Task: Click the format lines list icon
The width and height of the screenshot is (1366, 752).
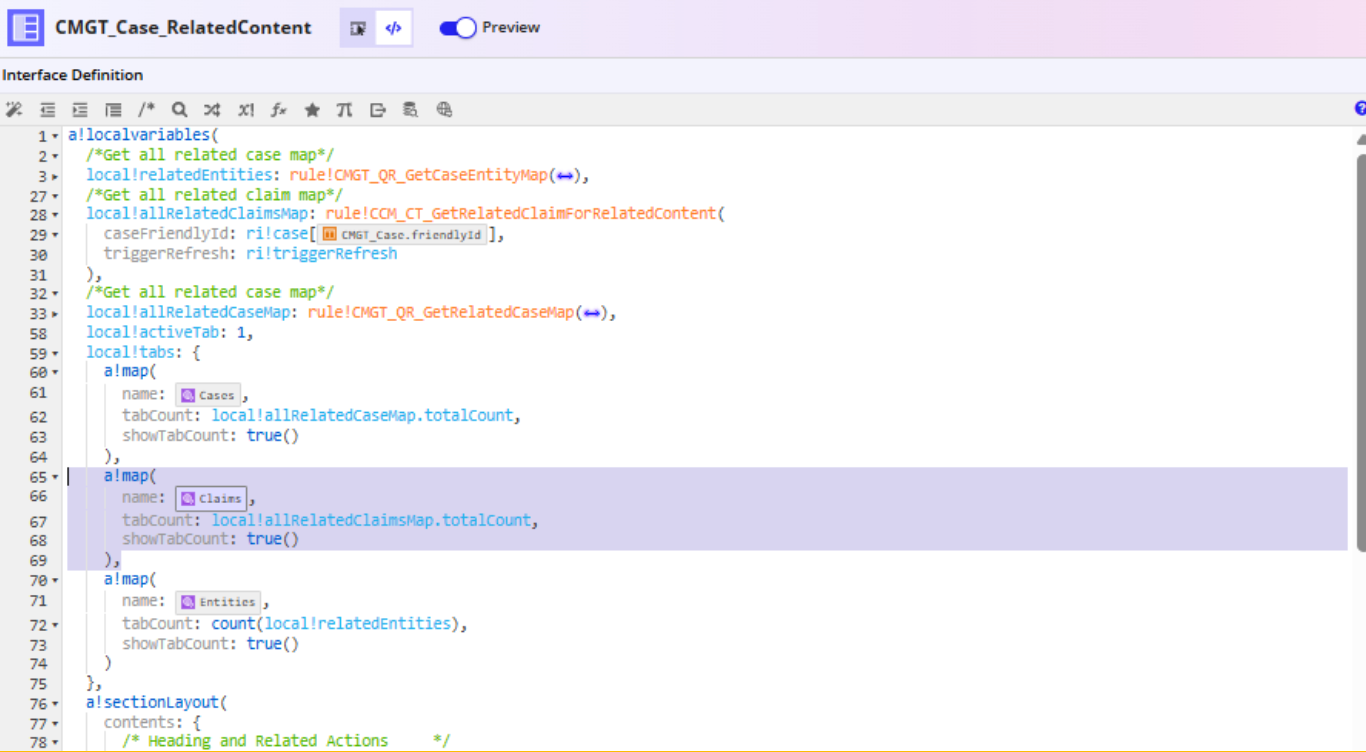Action: click(113, 110)
